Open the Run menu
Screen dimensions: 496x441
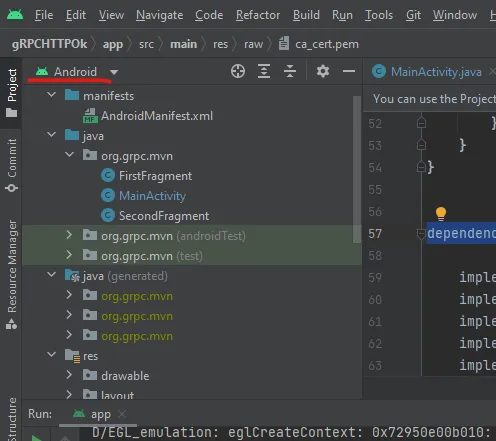coord(342,15)
